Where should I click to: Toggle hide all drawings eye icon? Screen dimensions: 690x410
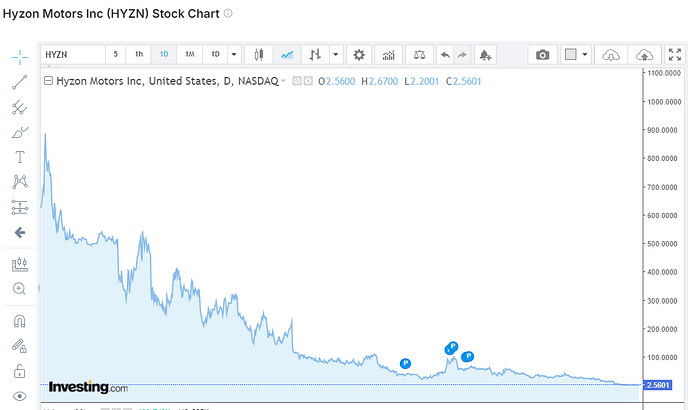click(19, 396)
